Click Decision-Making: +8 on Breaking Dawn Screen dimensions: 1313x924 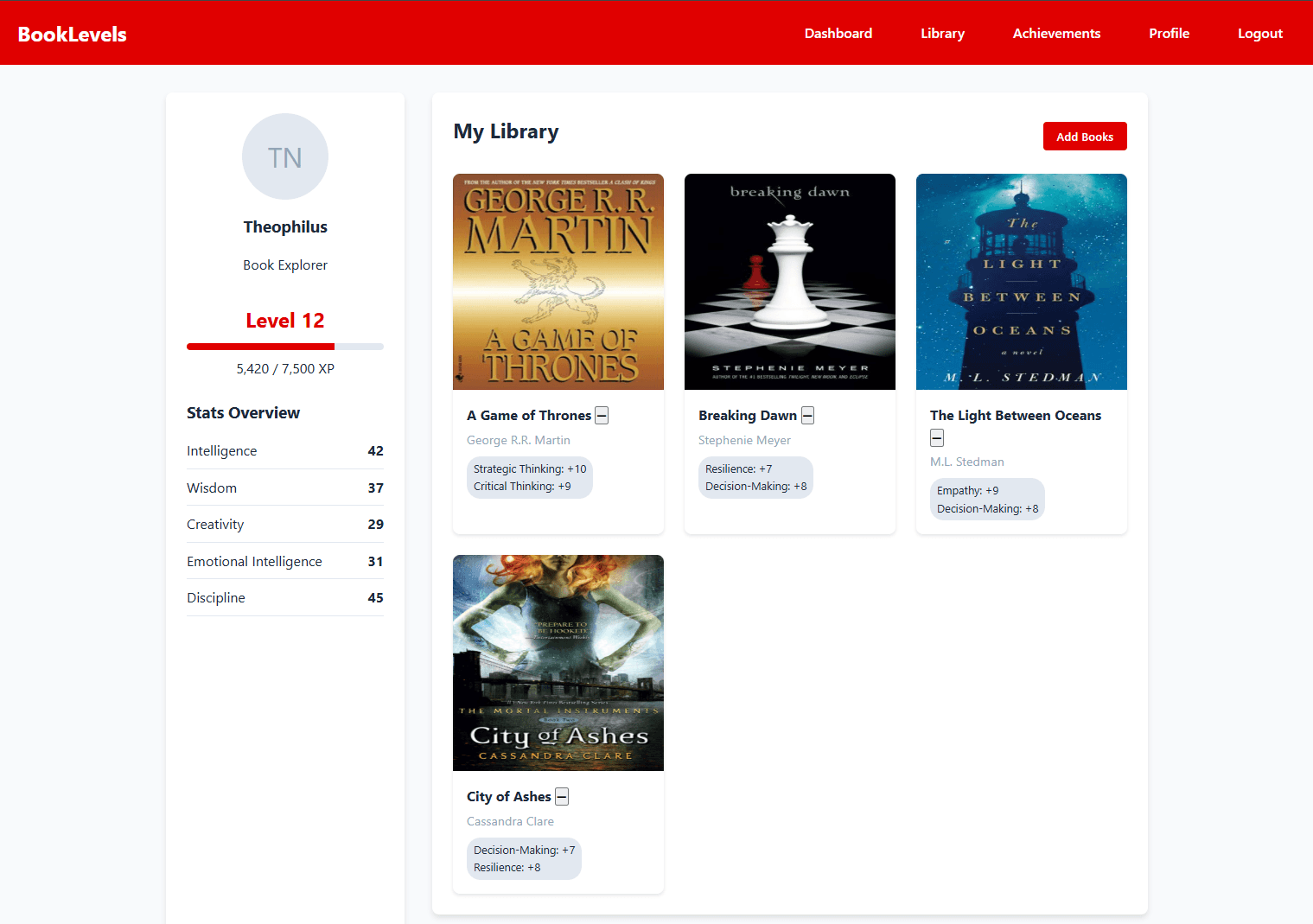click(756, 487)
